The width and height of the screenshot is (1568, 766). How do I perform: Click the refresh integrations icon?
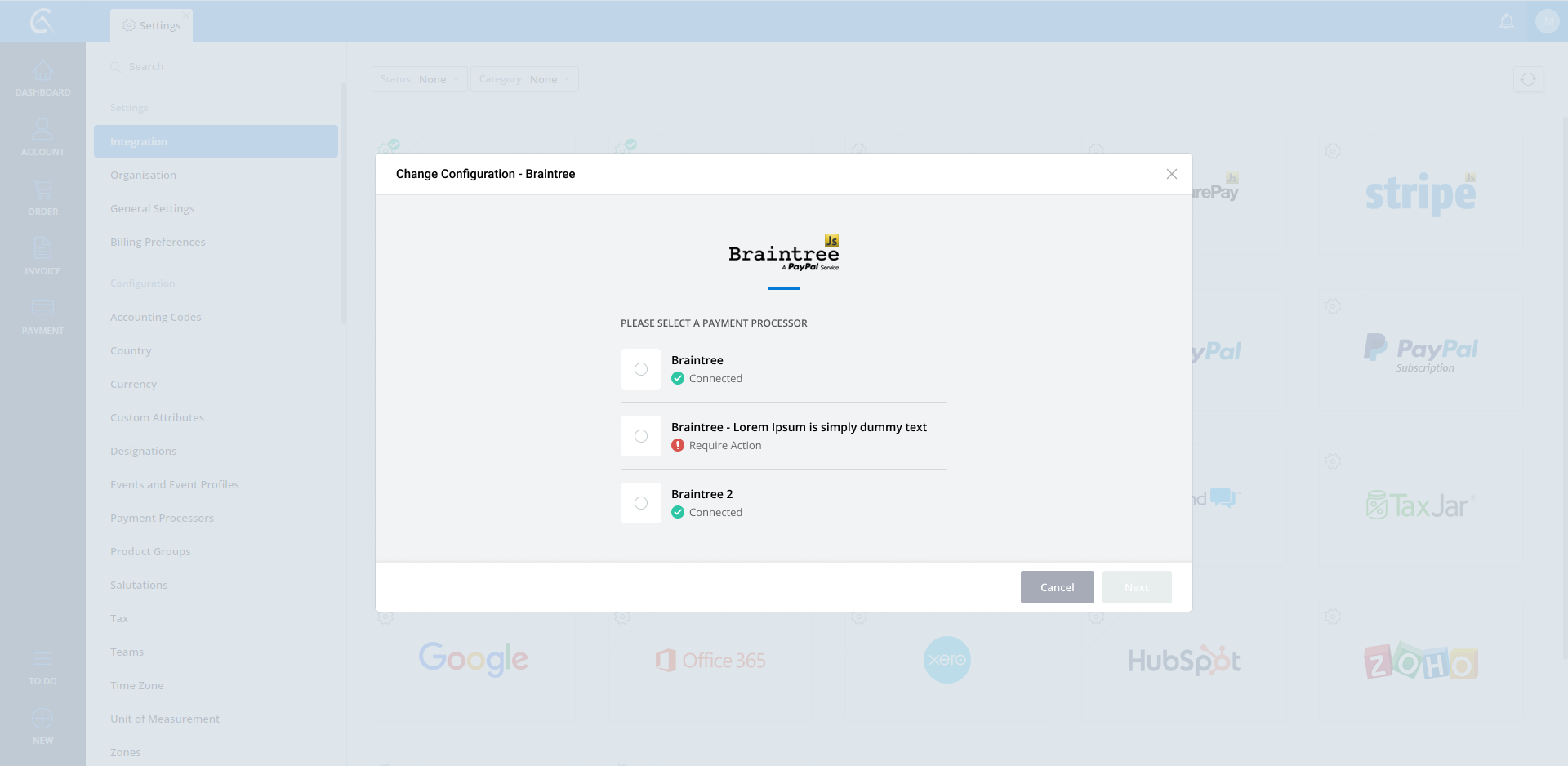(1528, 79)
